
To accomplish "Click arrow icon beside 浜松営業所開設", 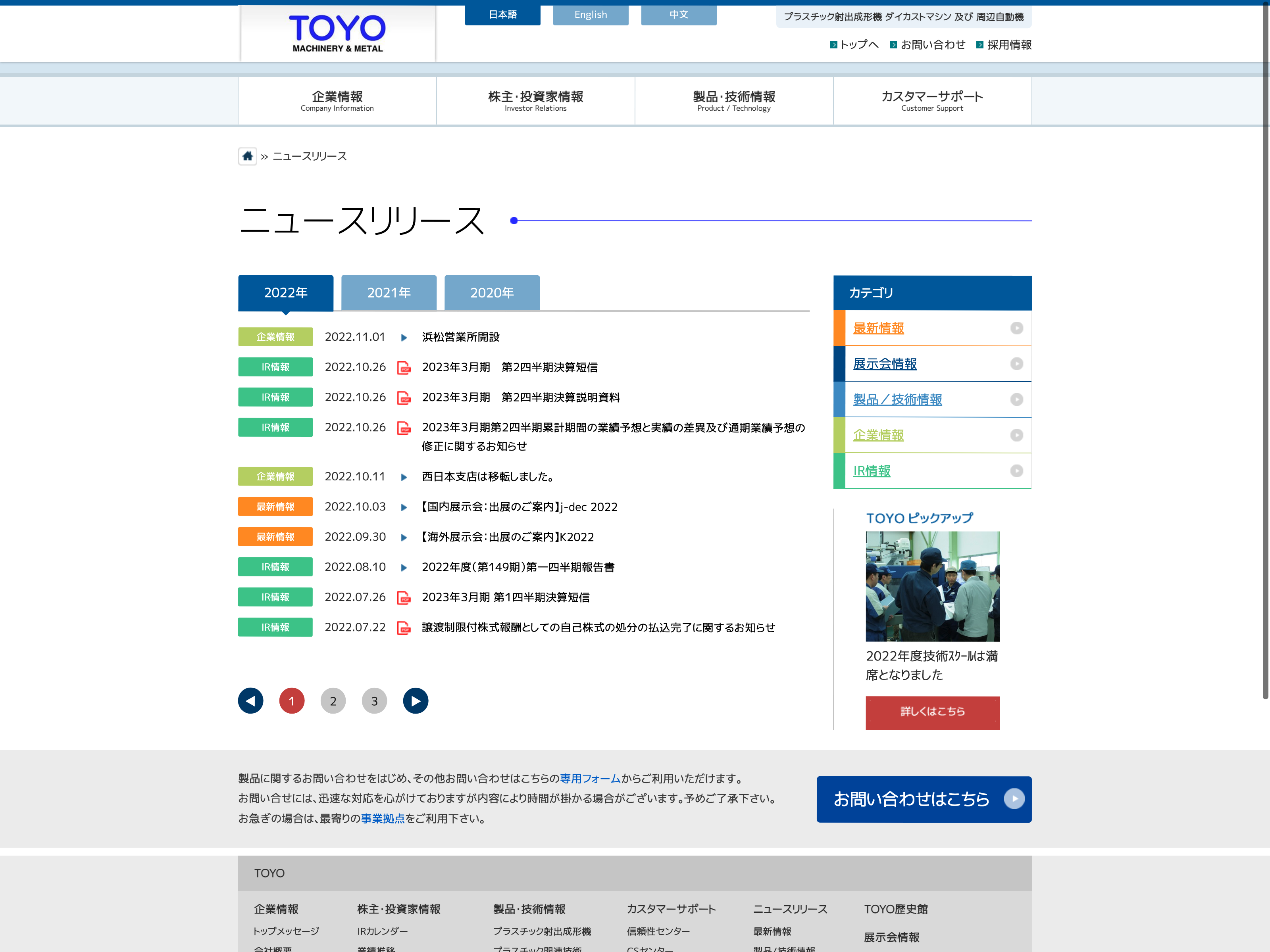I will pos(404,338).
